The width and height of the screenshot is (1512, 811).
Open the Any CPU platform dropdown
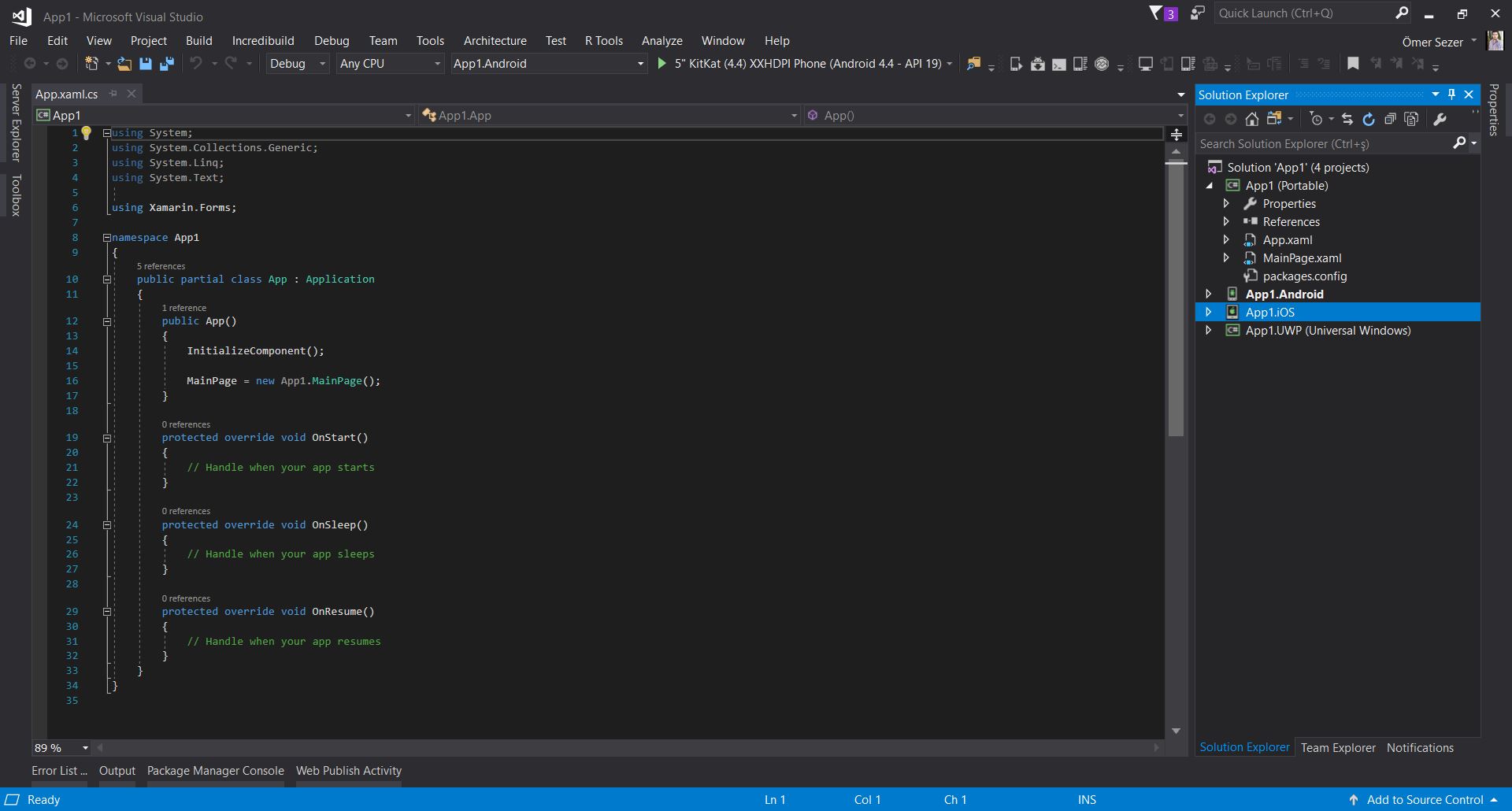tap(390, 64)
